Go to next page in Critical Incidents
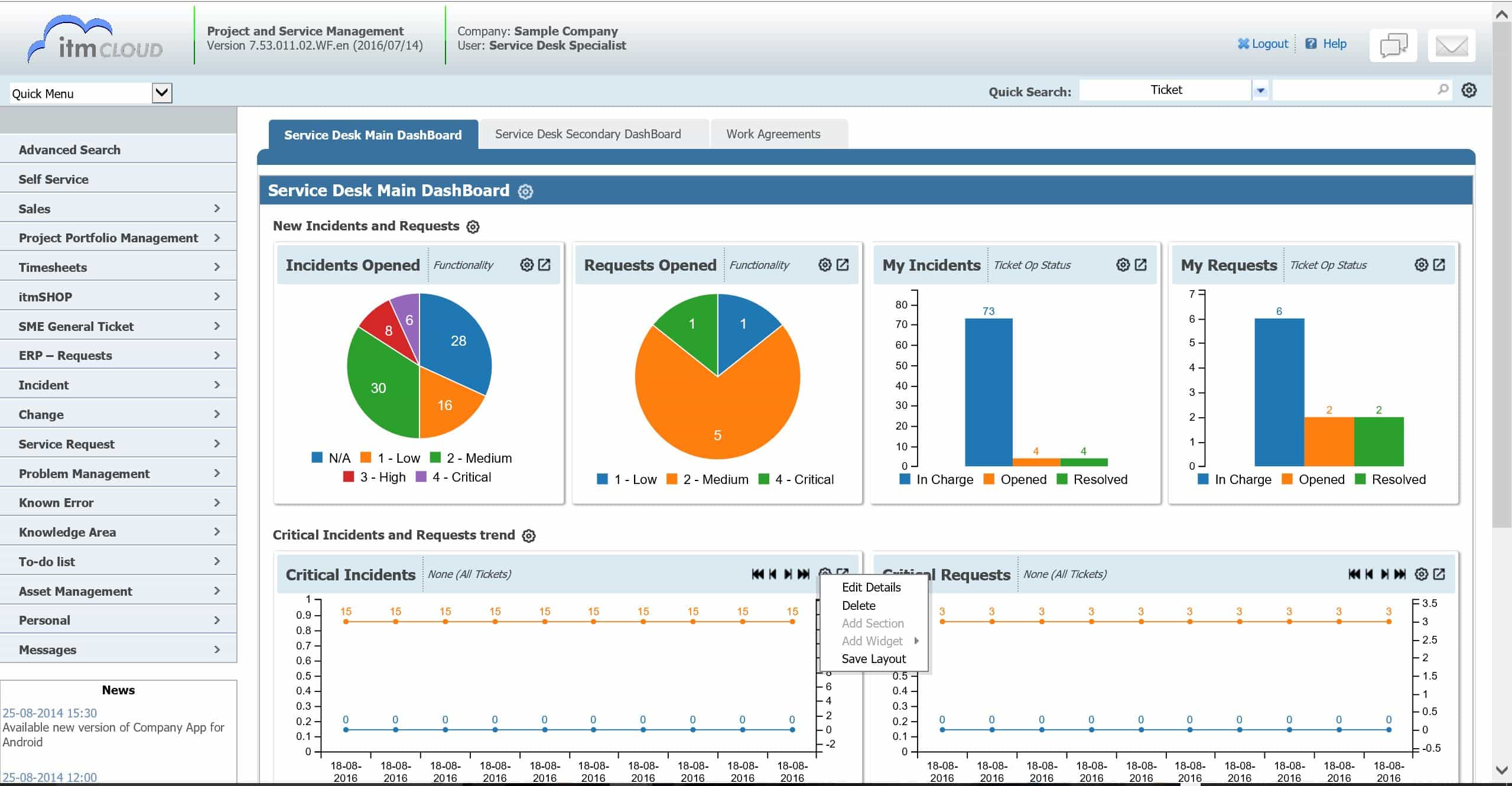Screen dimensions: 1512x786 788,574
